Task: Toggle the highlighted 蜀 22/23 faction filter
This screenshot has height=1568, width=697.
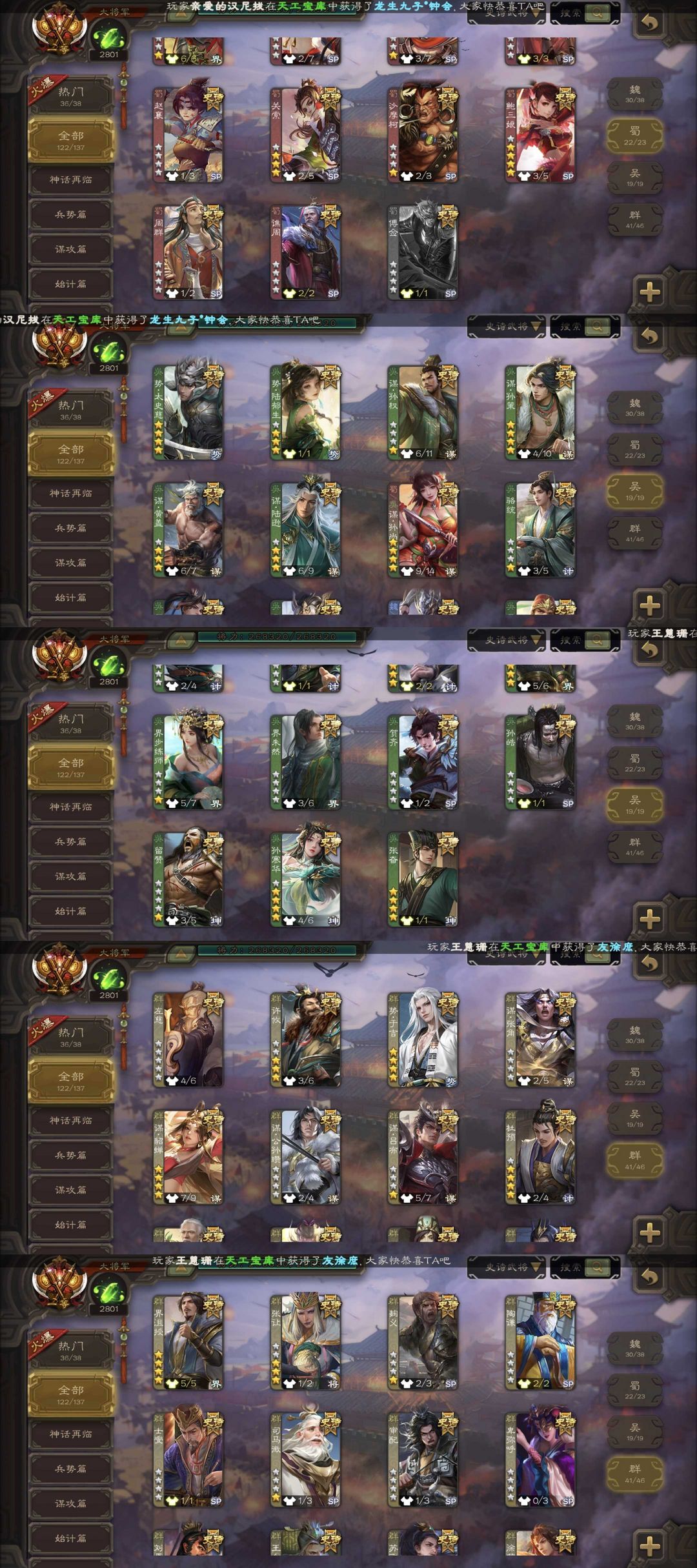Action: pos(634,136)
